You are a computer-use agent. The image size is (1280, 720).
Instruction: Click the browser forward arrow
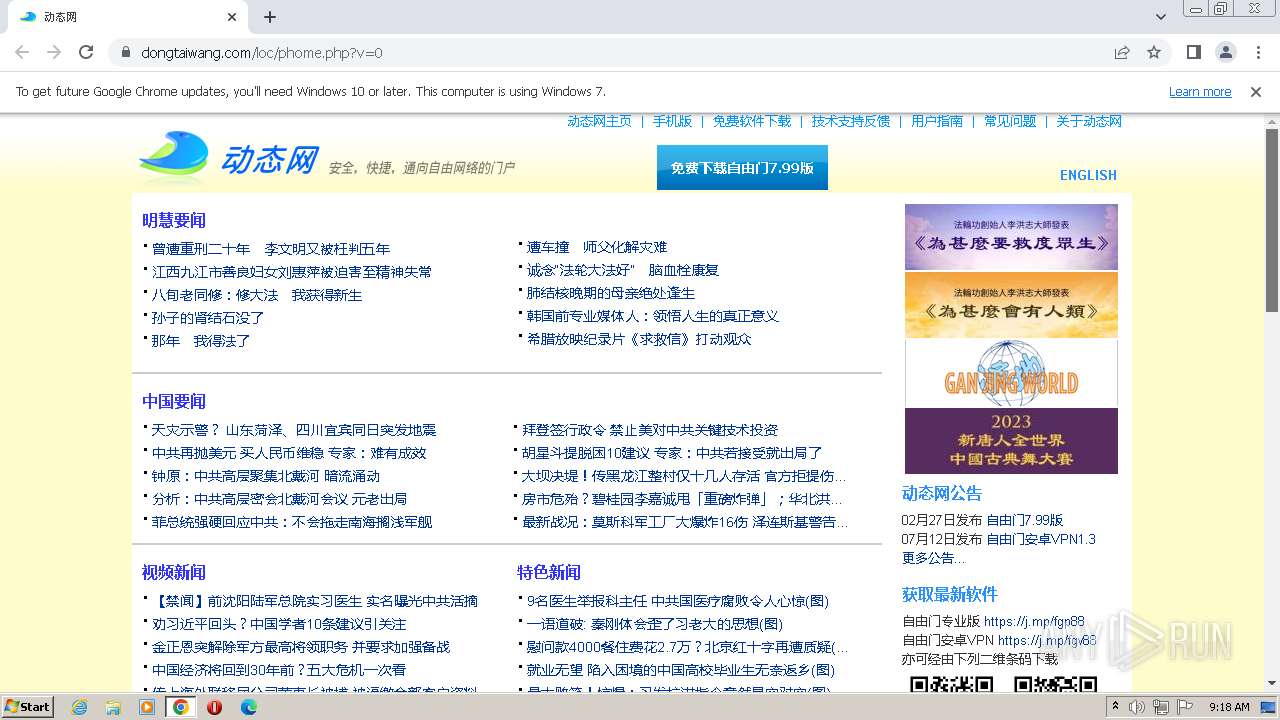point(54,52)
